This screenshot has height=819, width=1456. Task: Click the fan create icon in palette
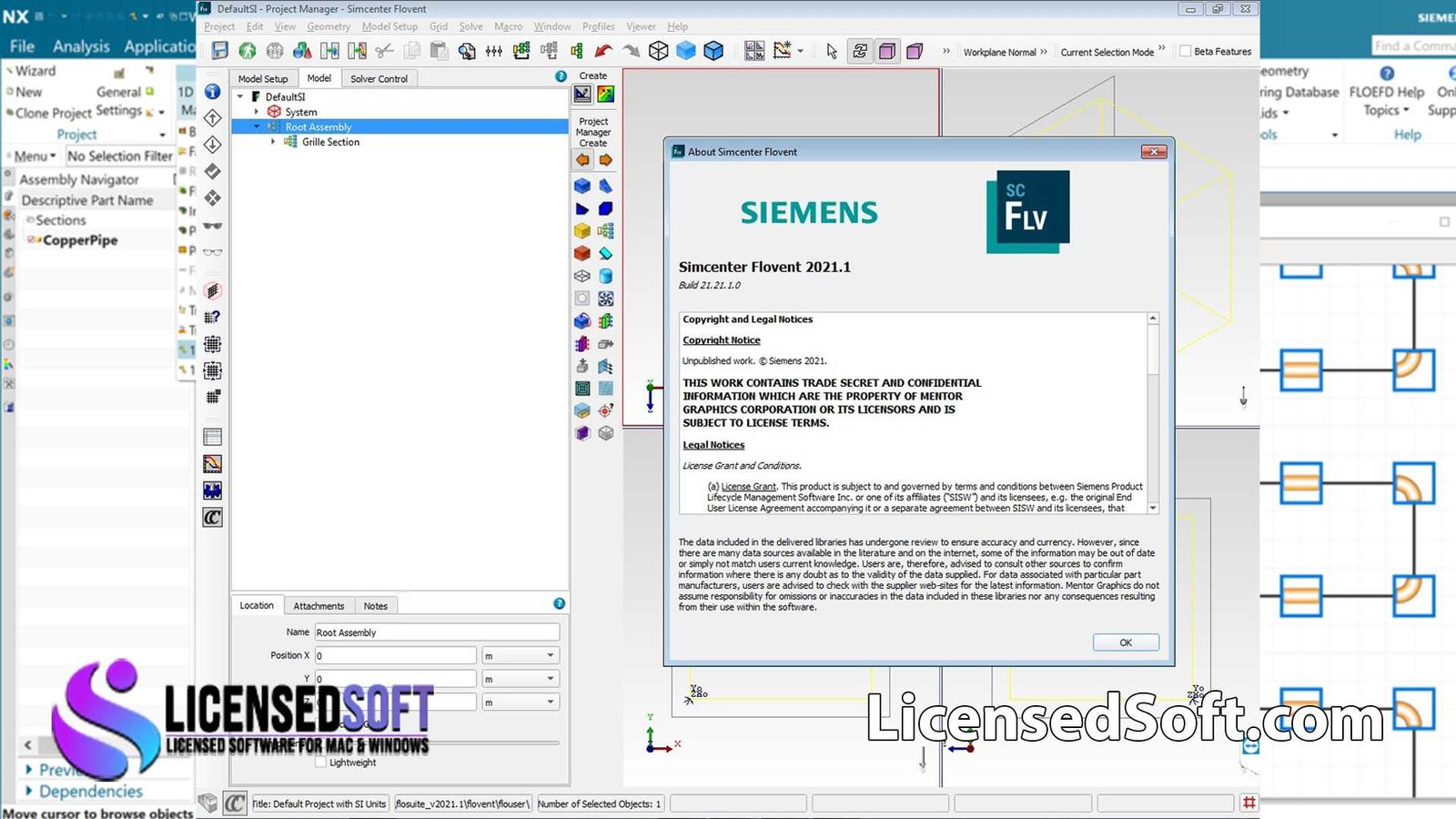(x=605, y=298)
